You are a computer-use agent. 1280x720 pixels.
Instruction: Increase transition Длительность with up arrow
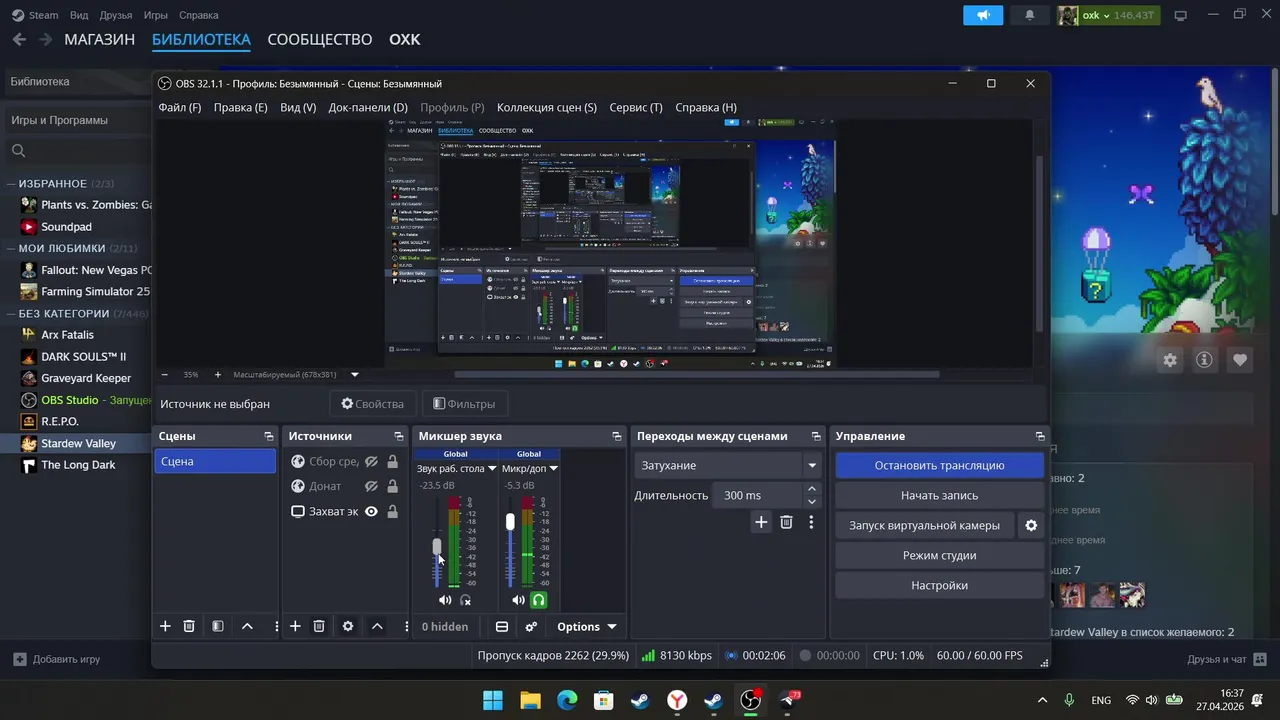pos(812,489)
